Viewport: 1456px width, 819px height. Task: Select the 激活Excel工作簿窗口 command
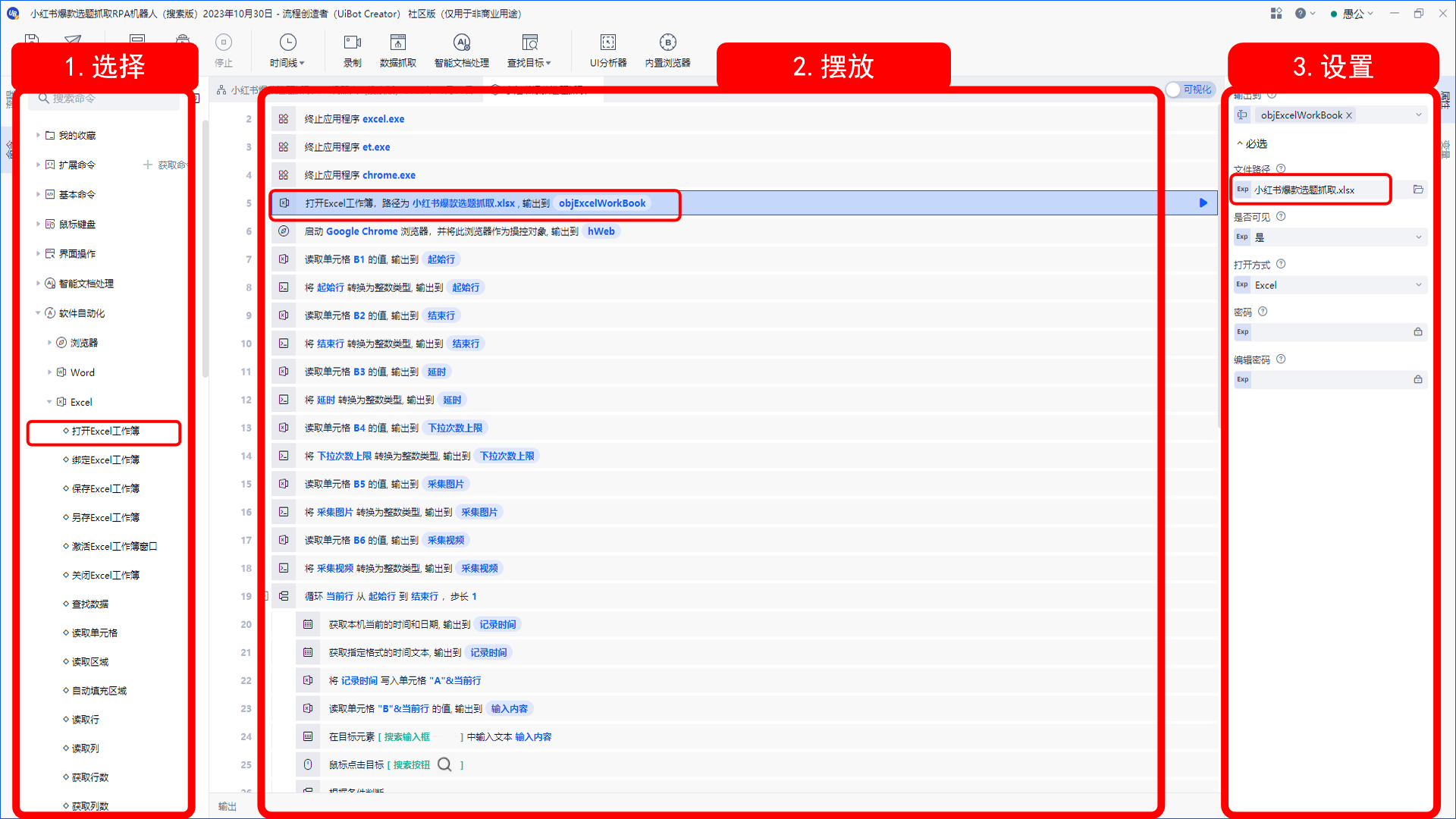(115, 547)
